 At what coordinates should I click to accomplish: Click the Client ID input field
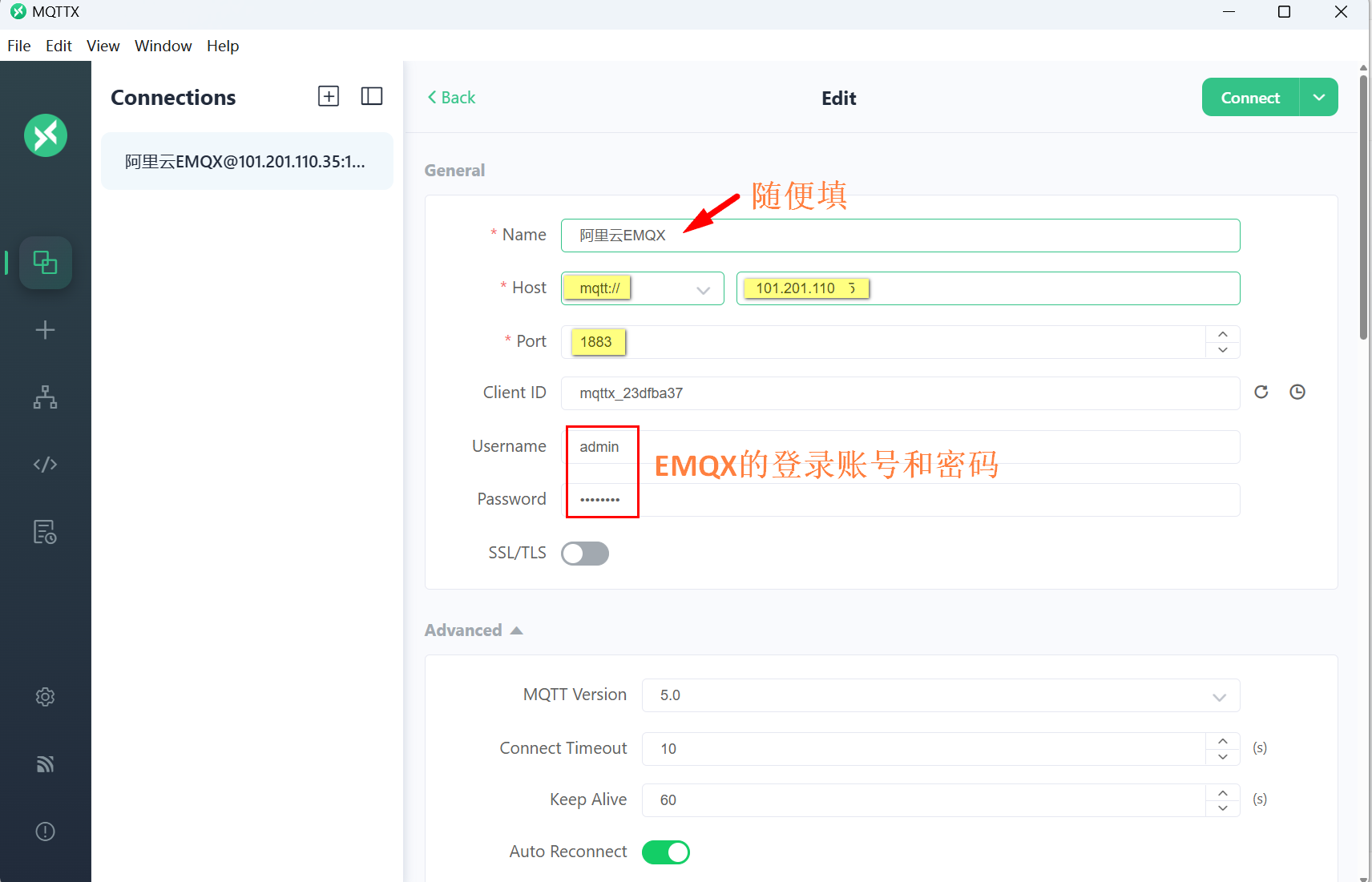(x=901, y=393)
